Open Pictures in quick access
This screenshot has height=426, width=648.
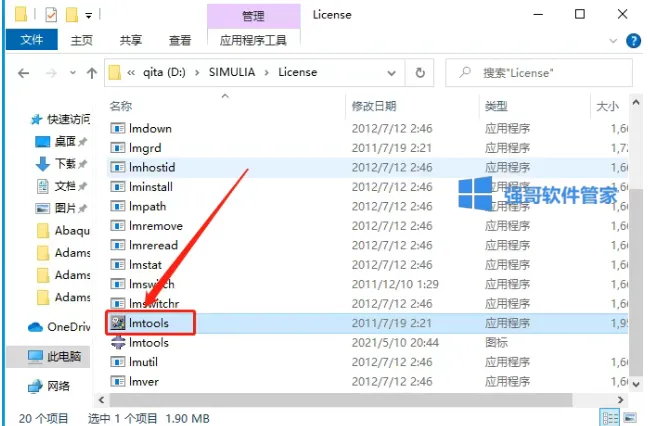pyautogui.click(x=64, y=208)
